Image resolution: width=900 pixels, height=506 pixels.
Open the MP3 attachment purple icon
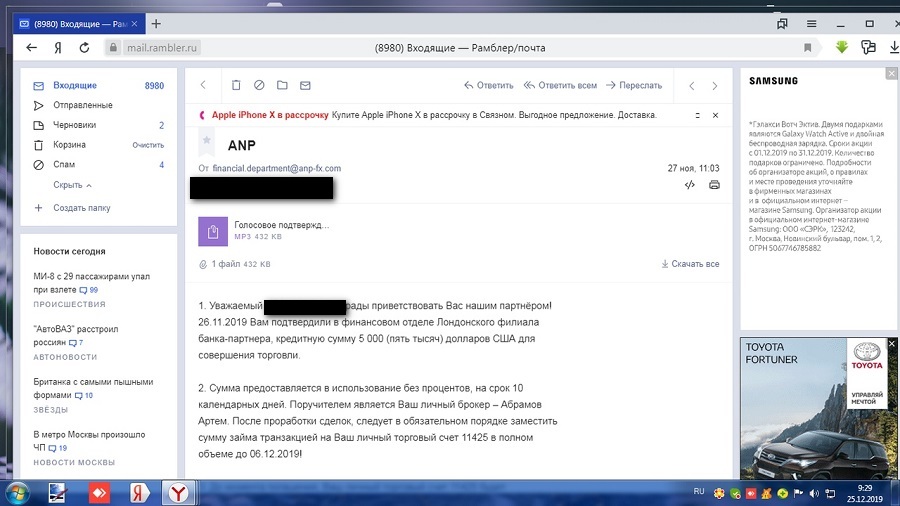[x=213, y=231]
